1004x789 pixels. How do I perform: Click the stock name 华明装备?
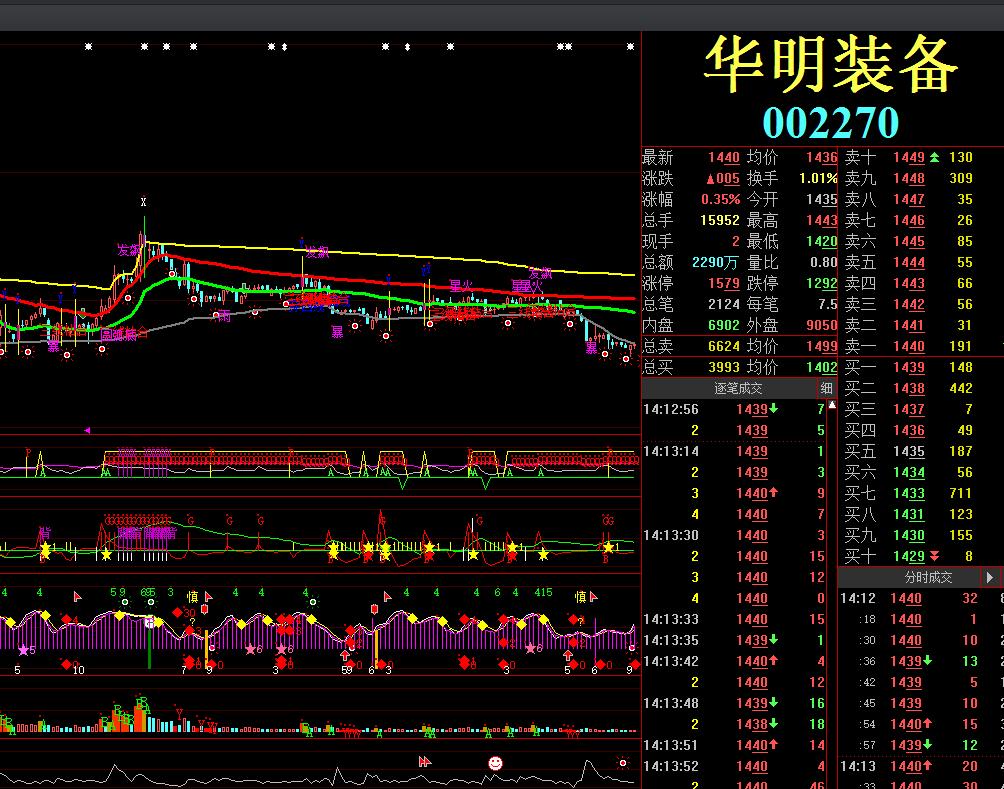coord(831,65)
